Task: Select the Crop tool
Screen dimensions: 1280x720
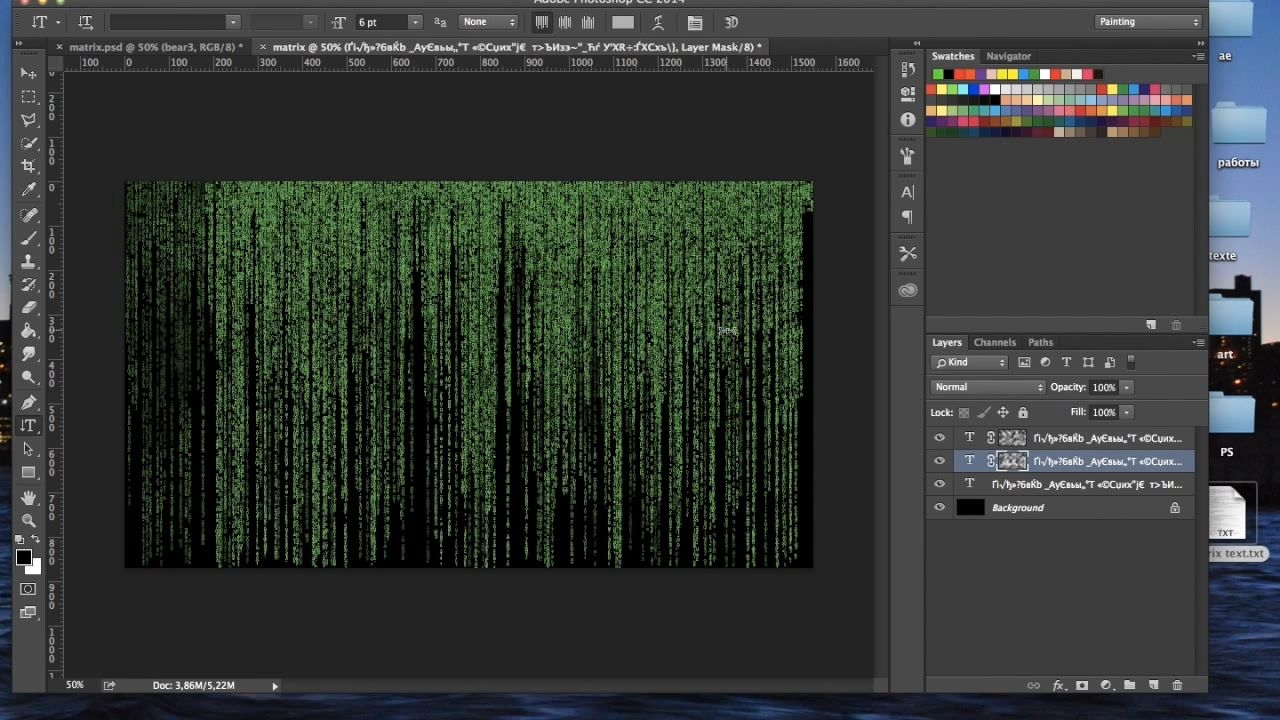Action: (x=28, y=166)
